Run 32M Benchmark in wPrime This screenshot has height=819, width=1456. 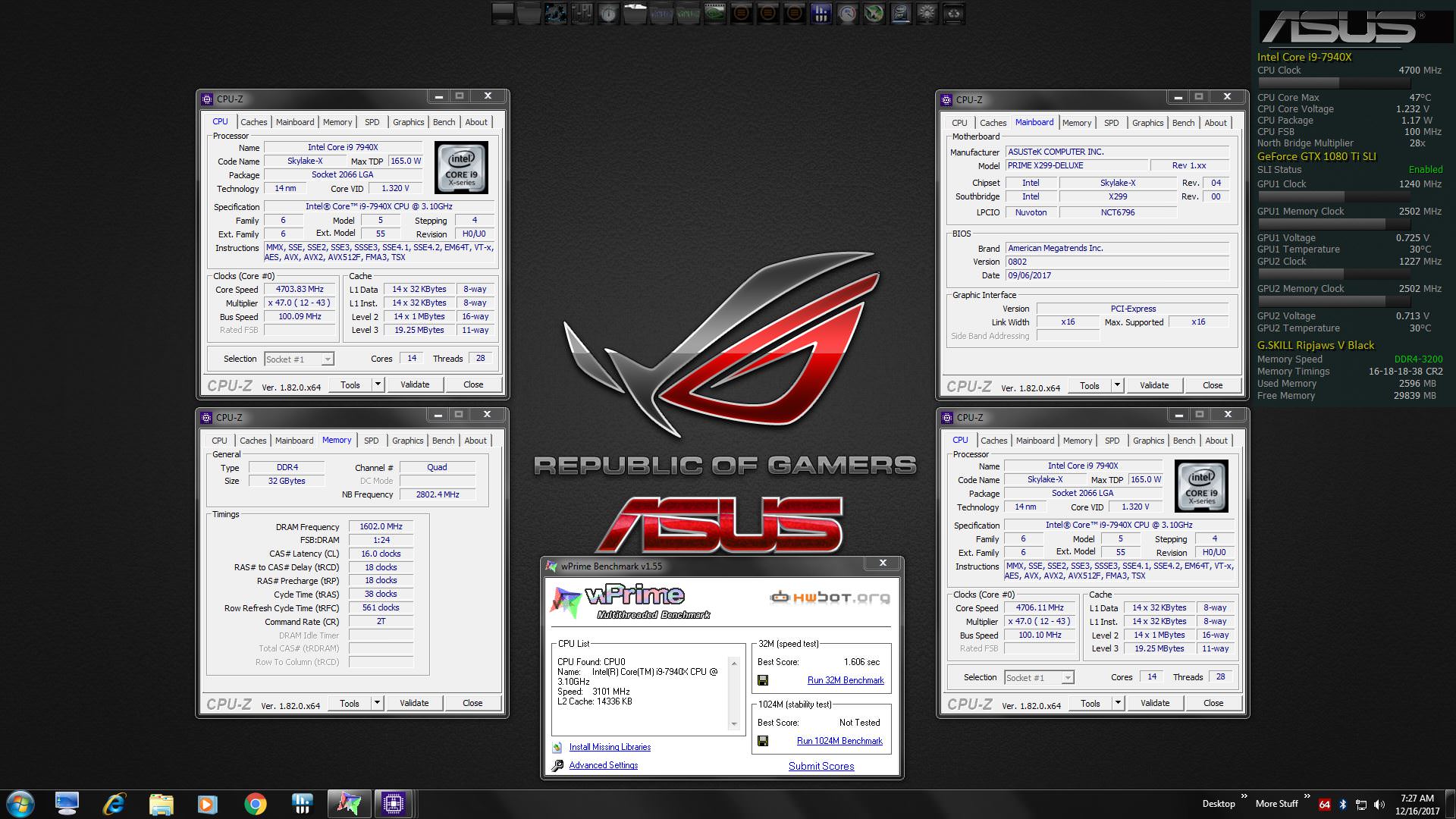(846, 680)
